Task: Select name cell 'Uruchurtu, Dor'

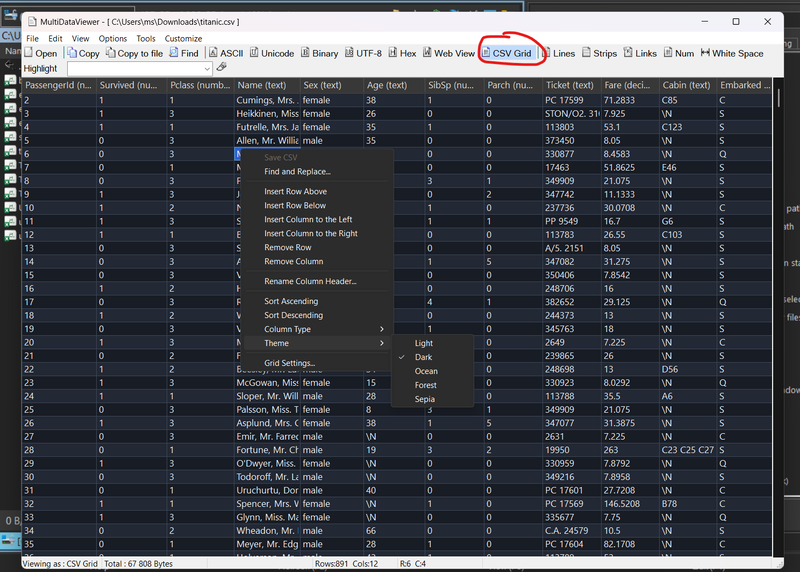Action: click(x=267, y=490)
